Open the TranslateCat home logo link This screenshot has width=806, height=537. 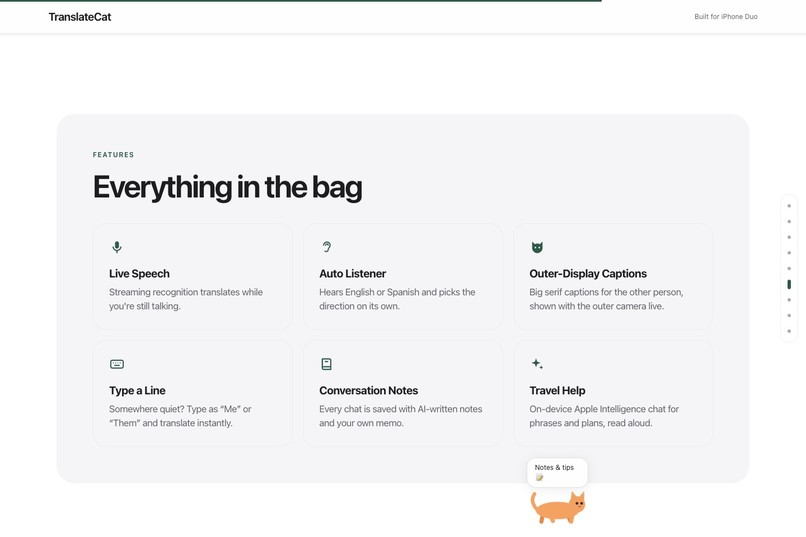pyautogui.click(x=80, y=17)
